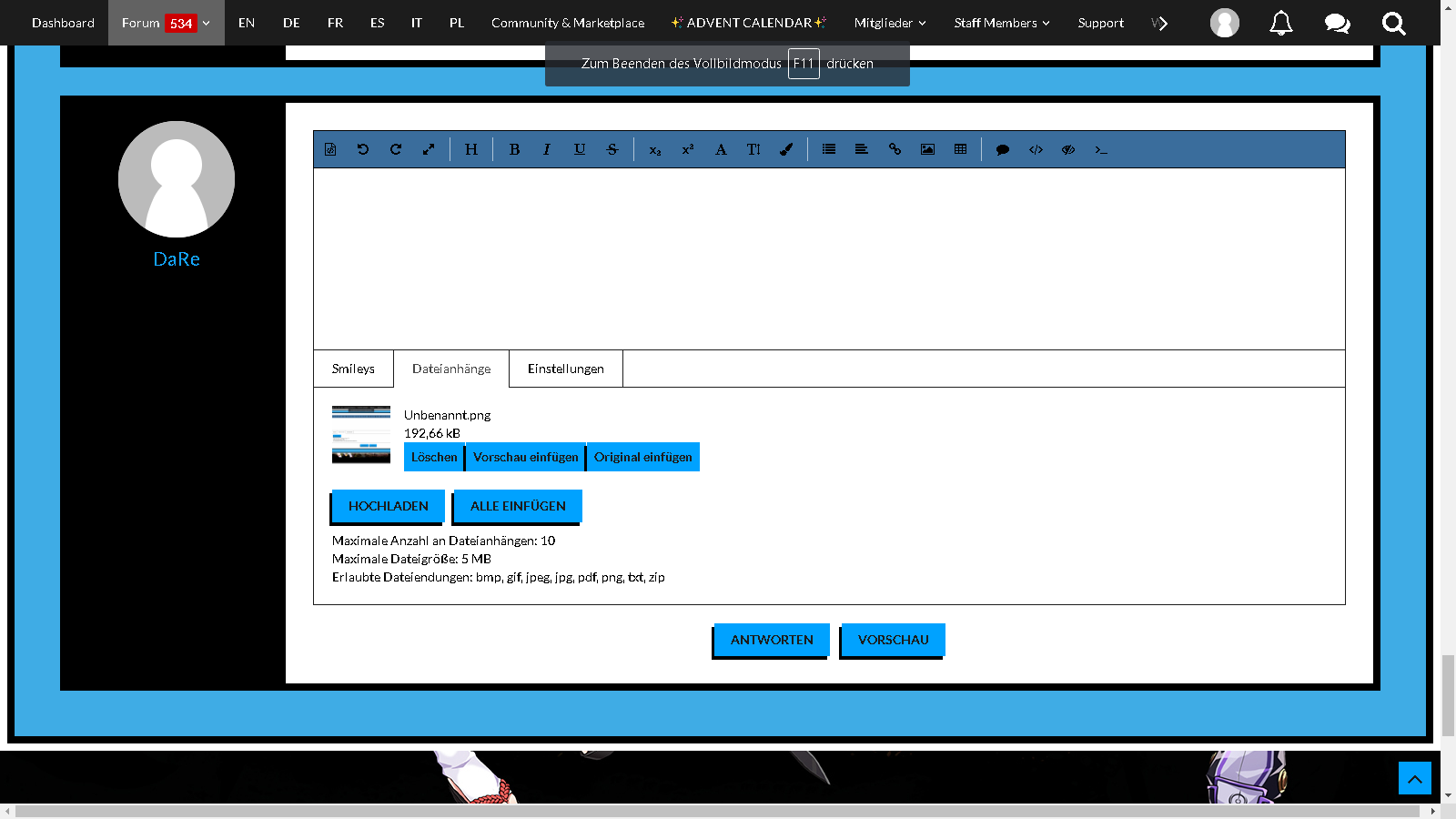1456x819 pixels.
Task: Open the text color paintbrush tool
Action: [786, 149]
